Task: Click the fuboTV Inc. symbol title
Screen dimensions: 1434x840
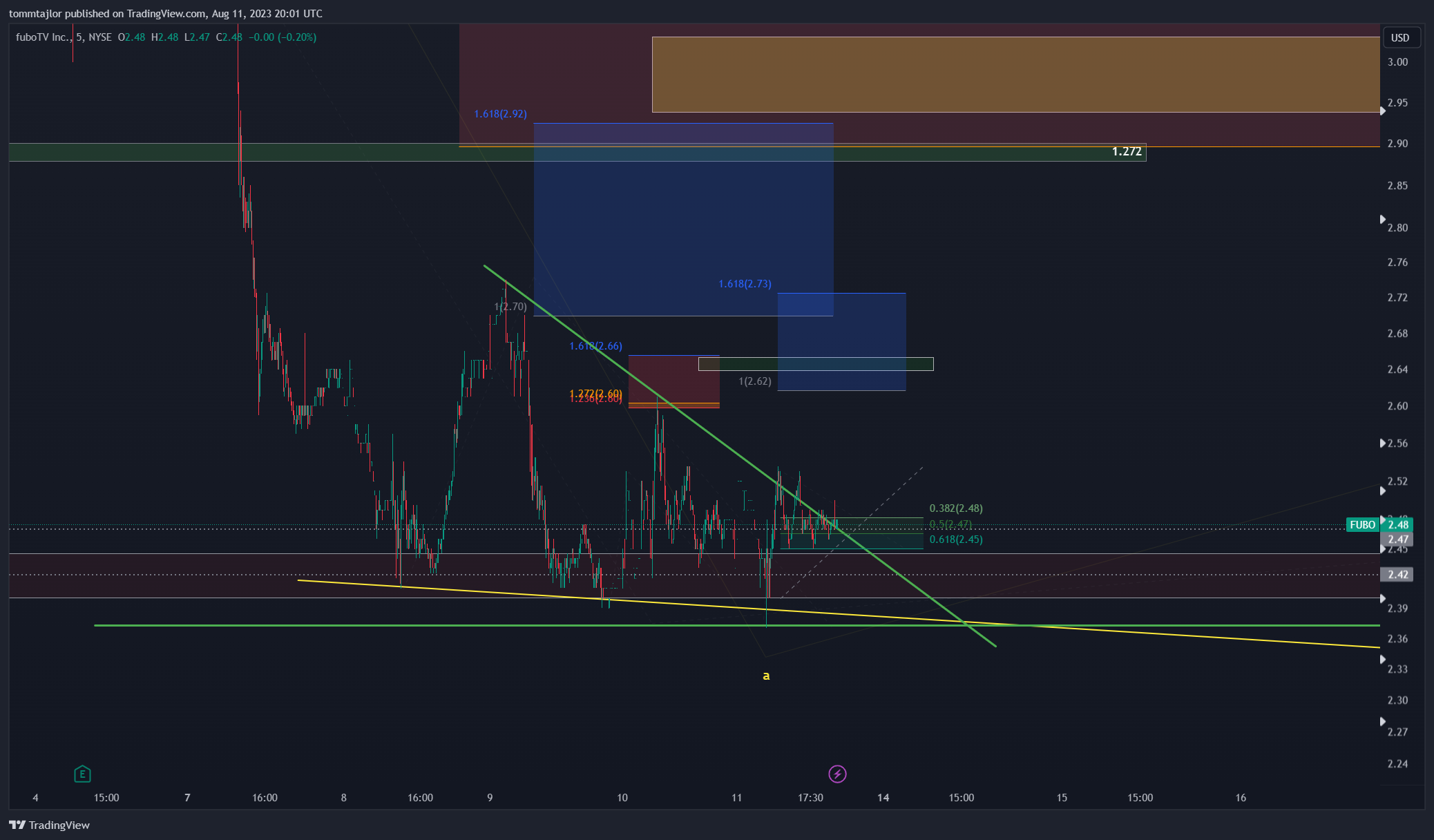Action: tap(43, 37)
